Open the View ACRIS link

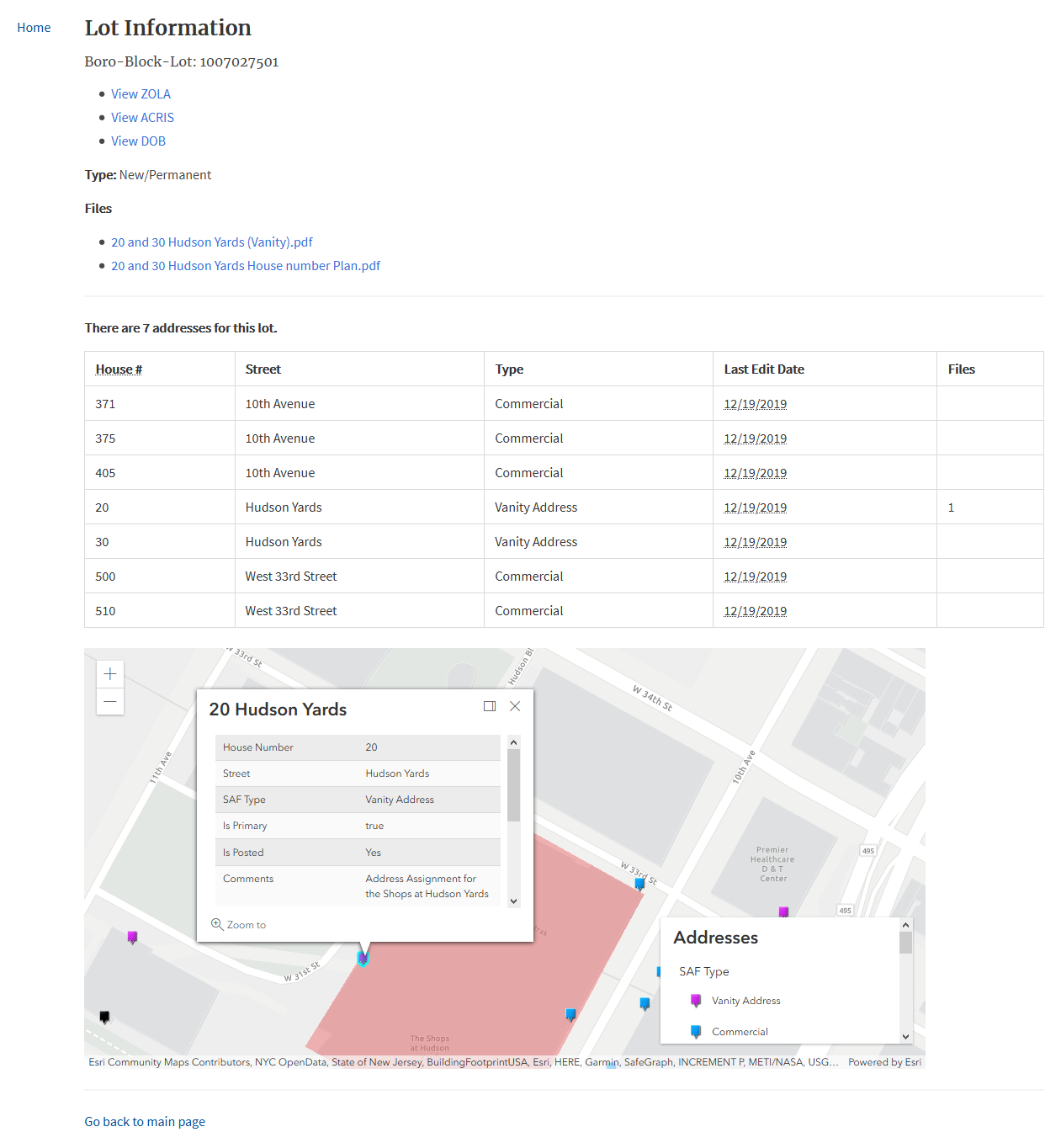click(142, 117)
